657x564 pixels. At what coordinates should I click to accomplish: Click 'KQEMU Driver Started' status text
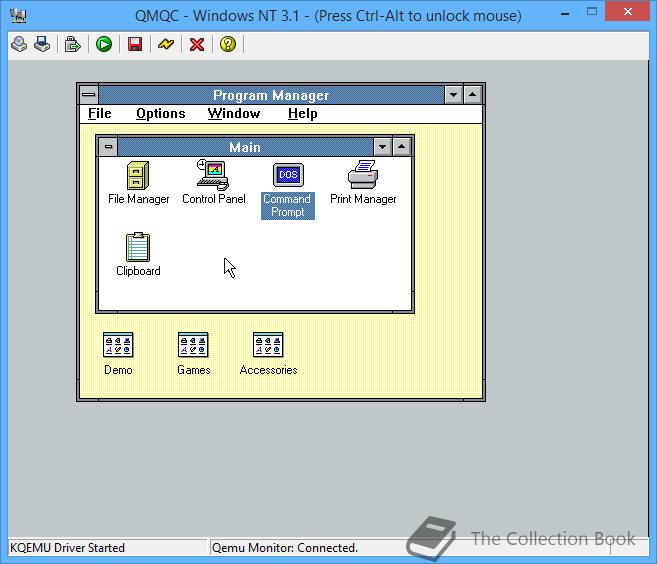coord(67,548)
